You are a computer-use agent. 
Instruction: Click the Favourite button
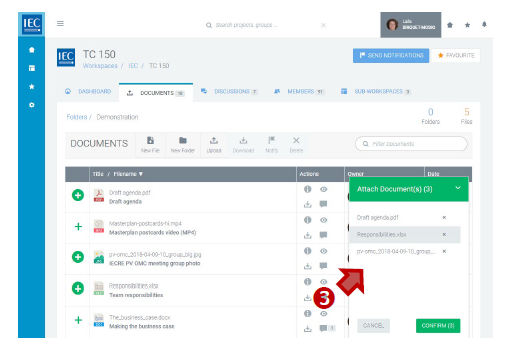(456, 55)
